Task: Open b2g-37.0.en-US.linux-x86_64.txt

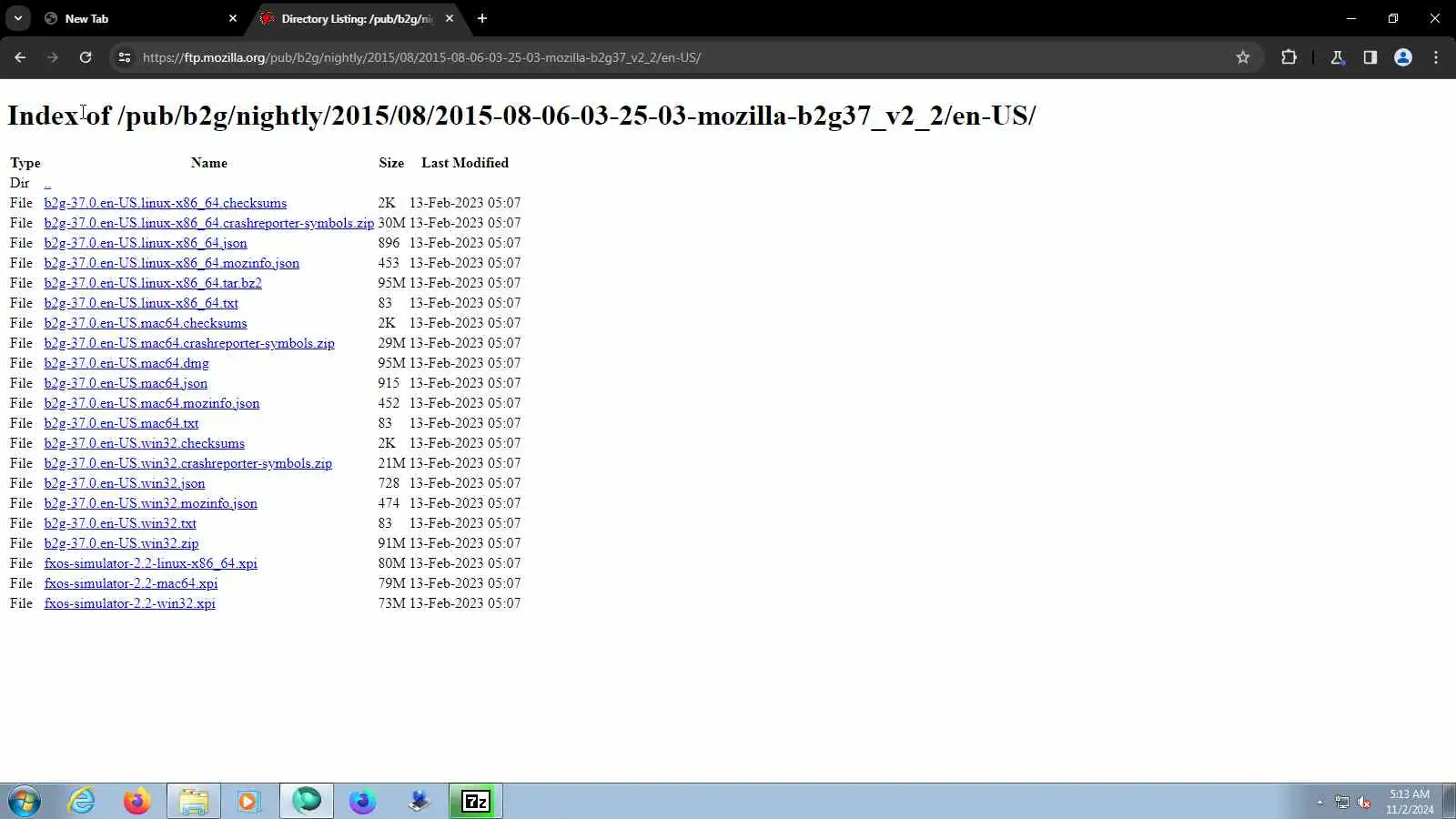Action: click(x=141, y=303)
